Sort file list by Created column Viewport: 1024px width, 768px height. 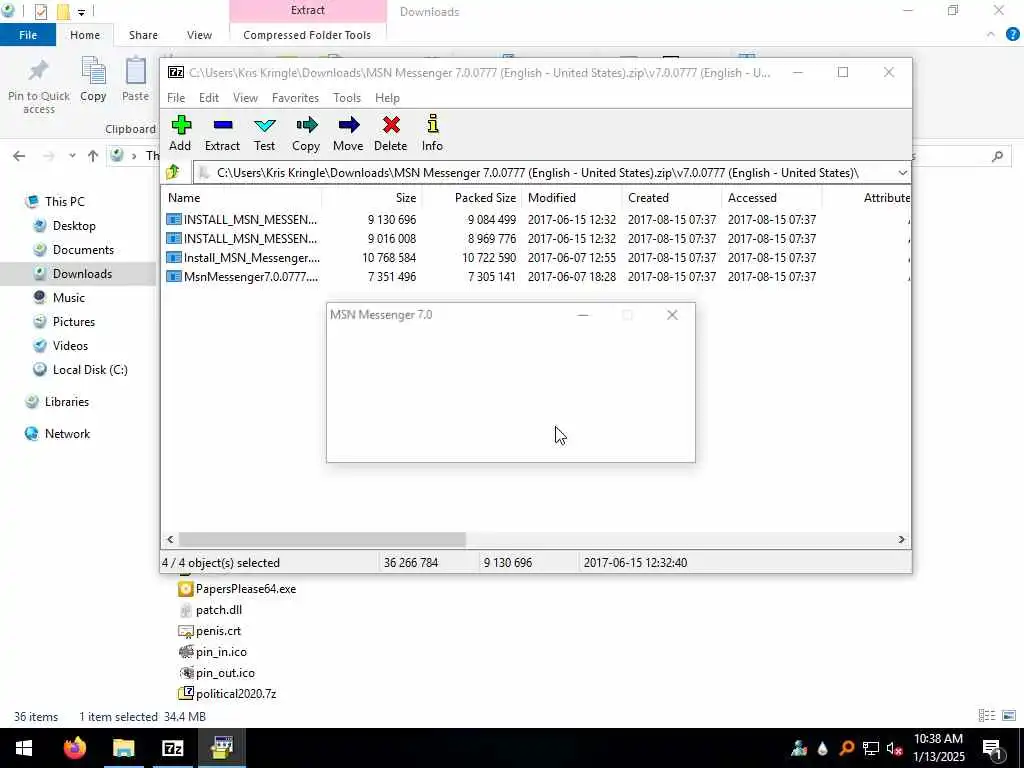point(671,198)
